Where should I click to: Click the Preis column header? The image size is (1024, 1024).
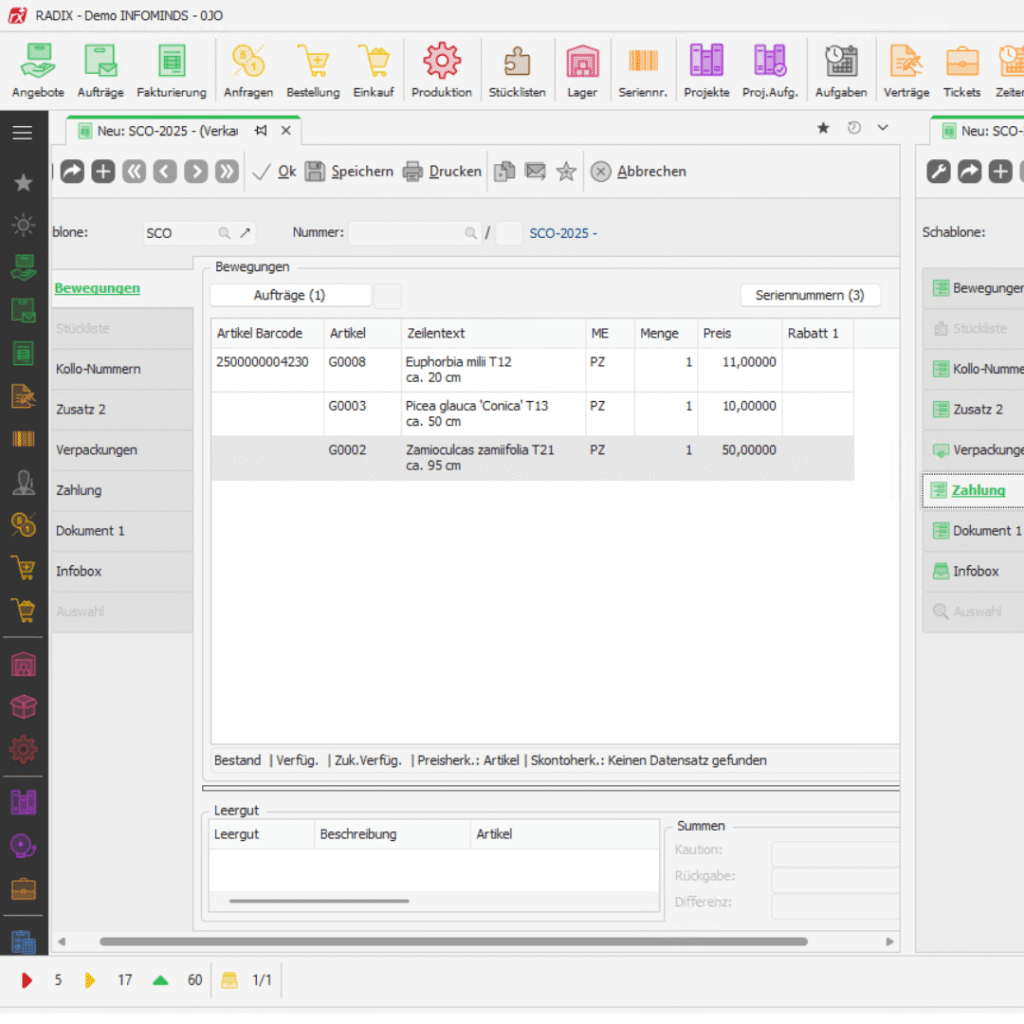tap(739, 334)
